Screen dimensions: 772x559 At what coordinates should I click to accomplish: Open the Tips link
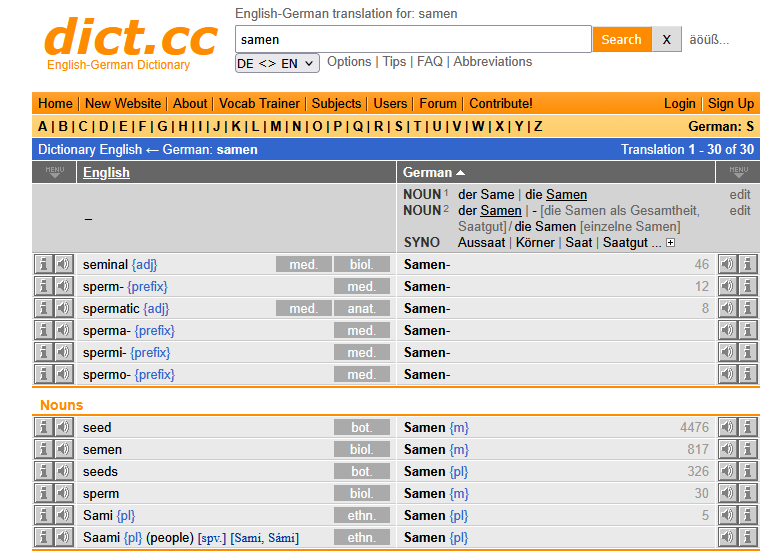pos(394,62)
